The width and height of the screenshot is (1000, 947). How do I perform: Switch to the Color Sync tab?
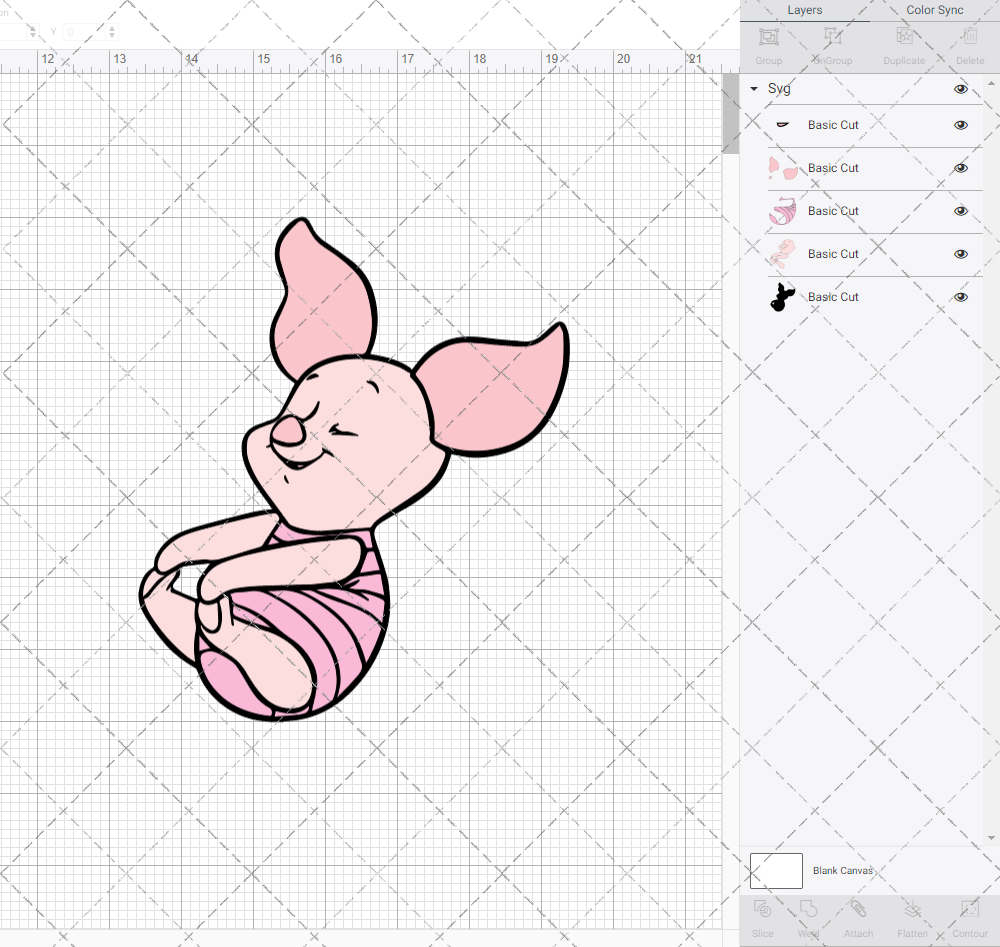pos(934,10)
